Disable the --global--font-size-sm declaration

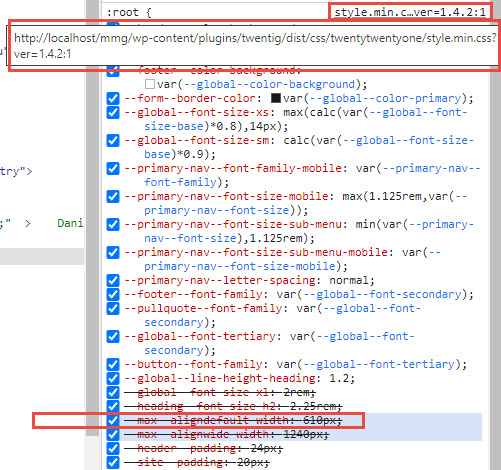point(113,140)
